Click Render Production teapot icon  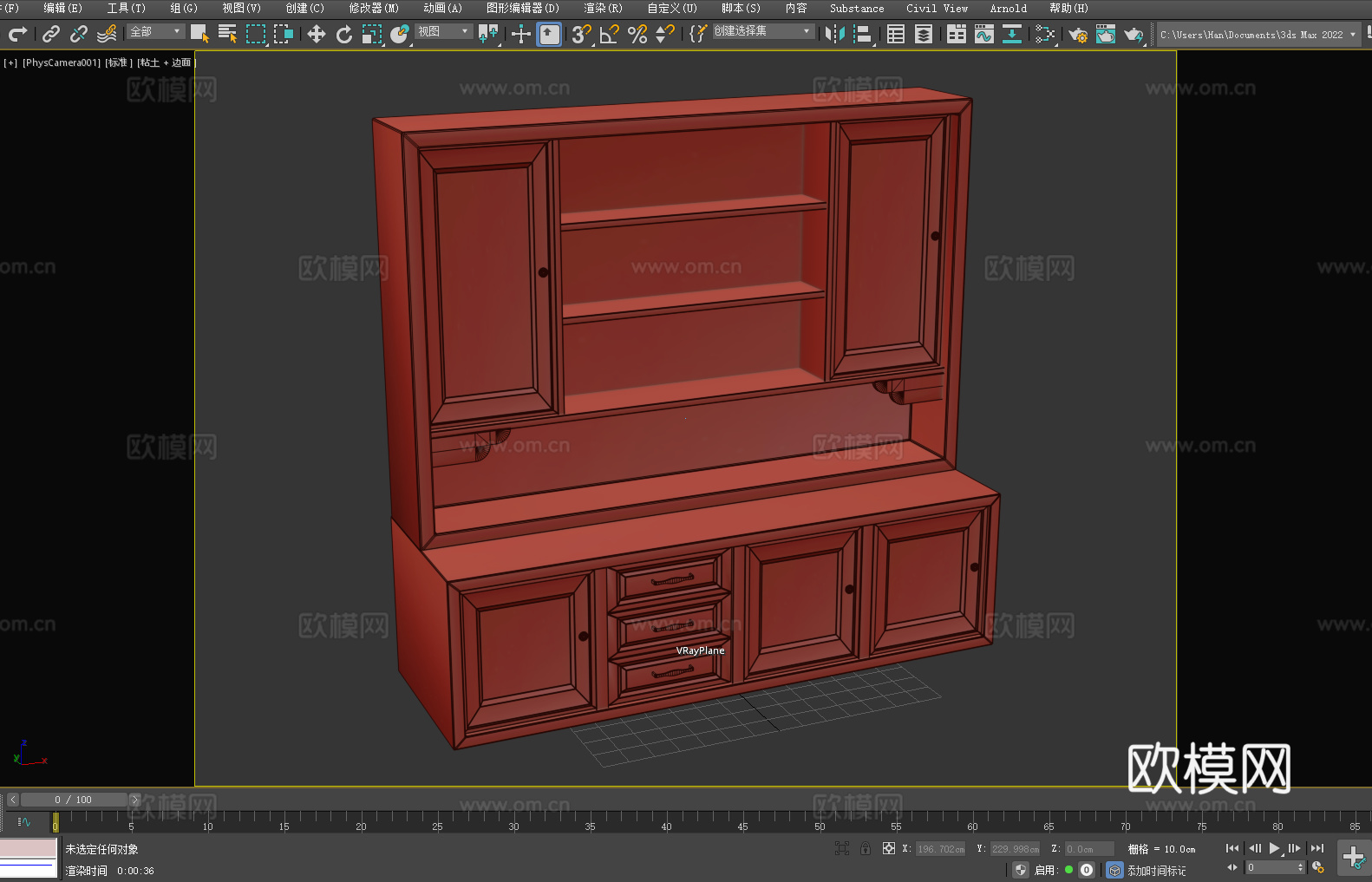tap(1134, 34)
